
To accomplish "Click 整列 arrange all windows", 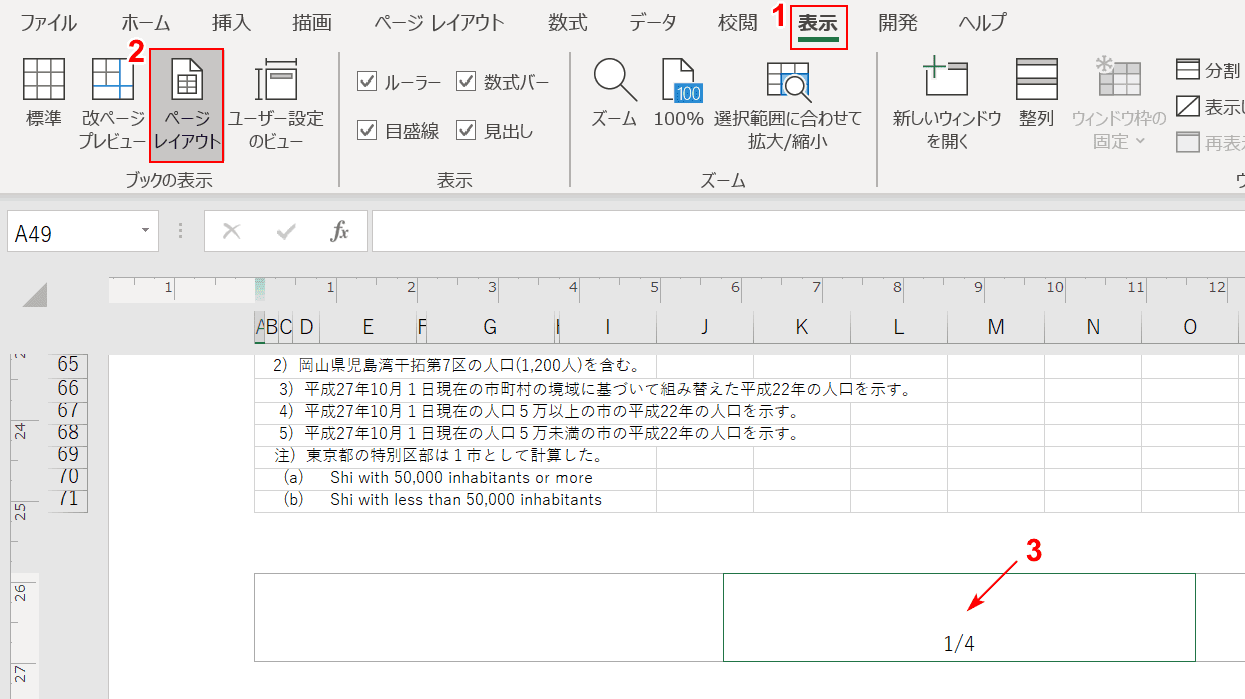I will [x=1037, y=93].
